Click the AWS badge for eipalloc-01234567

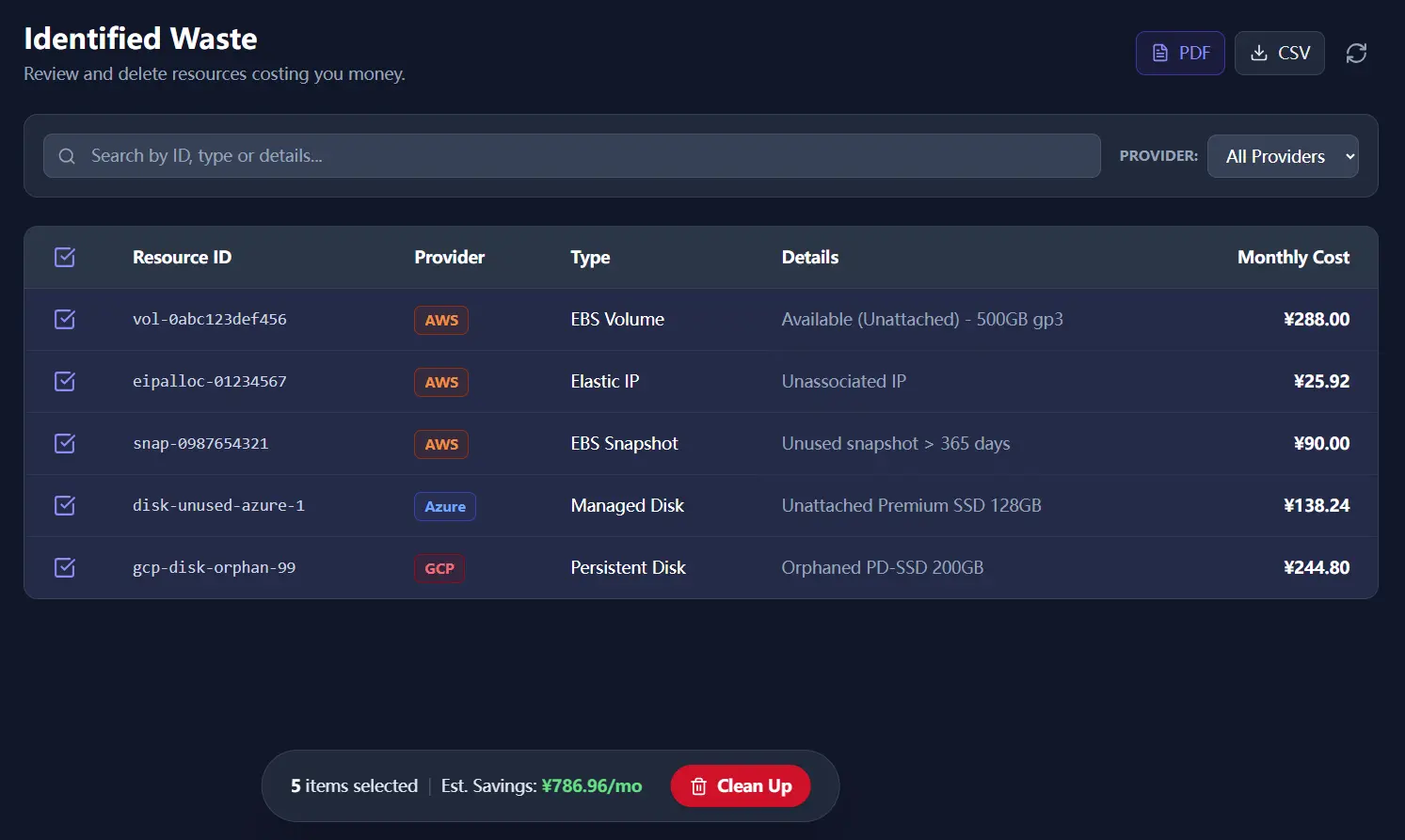[x=441, y=382]
